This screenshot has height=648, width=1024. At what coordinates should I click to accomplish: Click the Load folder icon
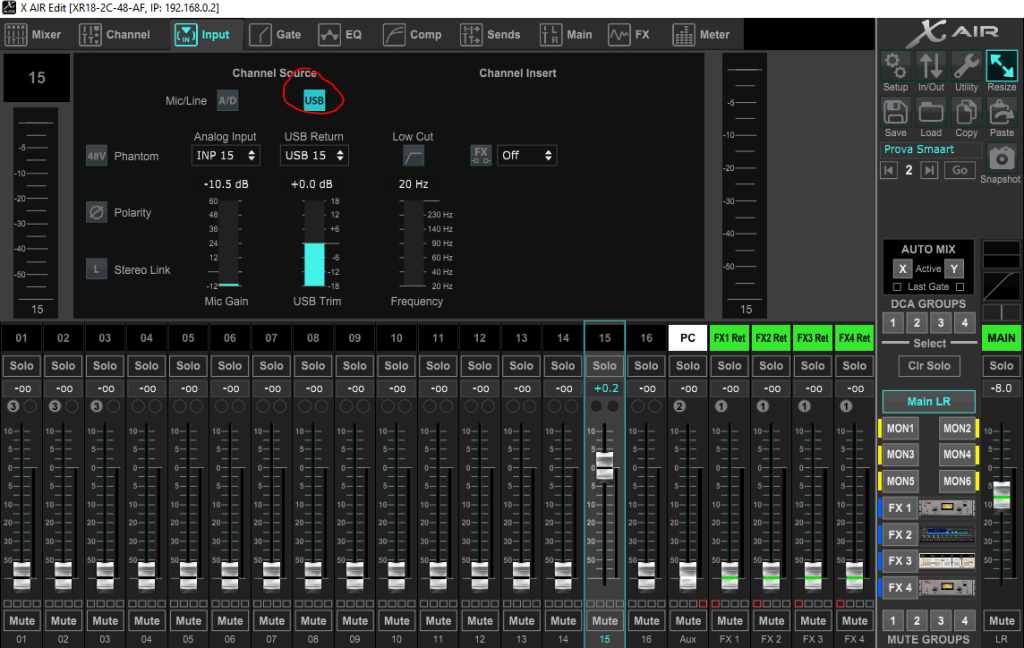tap(931, 112)
